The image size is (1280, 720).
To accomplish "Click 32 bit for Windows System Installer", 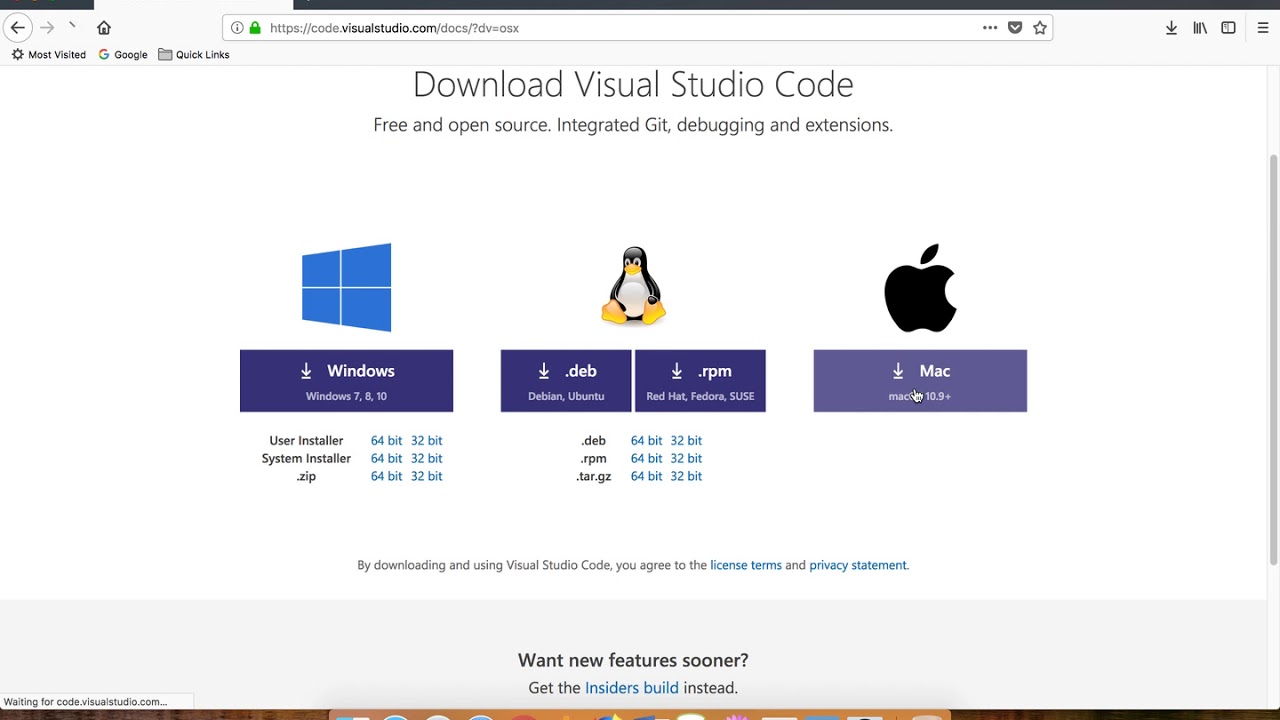I will pyautogui.click(x=426, y=458).
